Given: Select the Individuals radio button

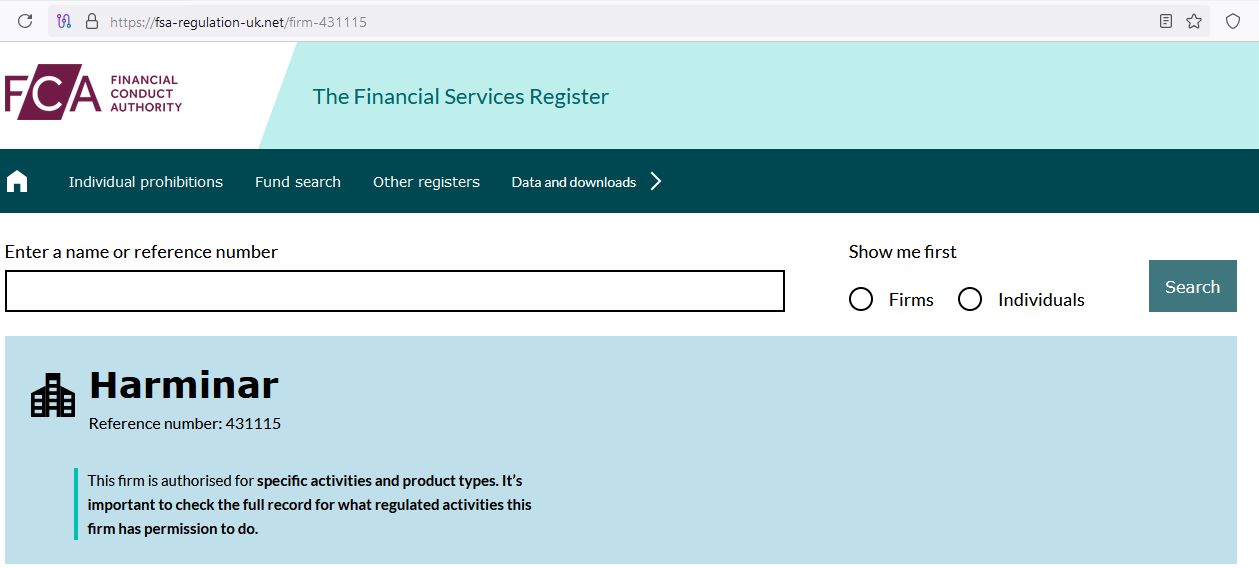Looking at the screenshot, I should click(x=970, y=299).
